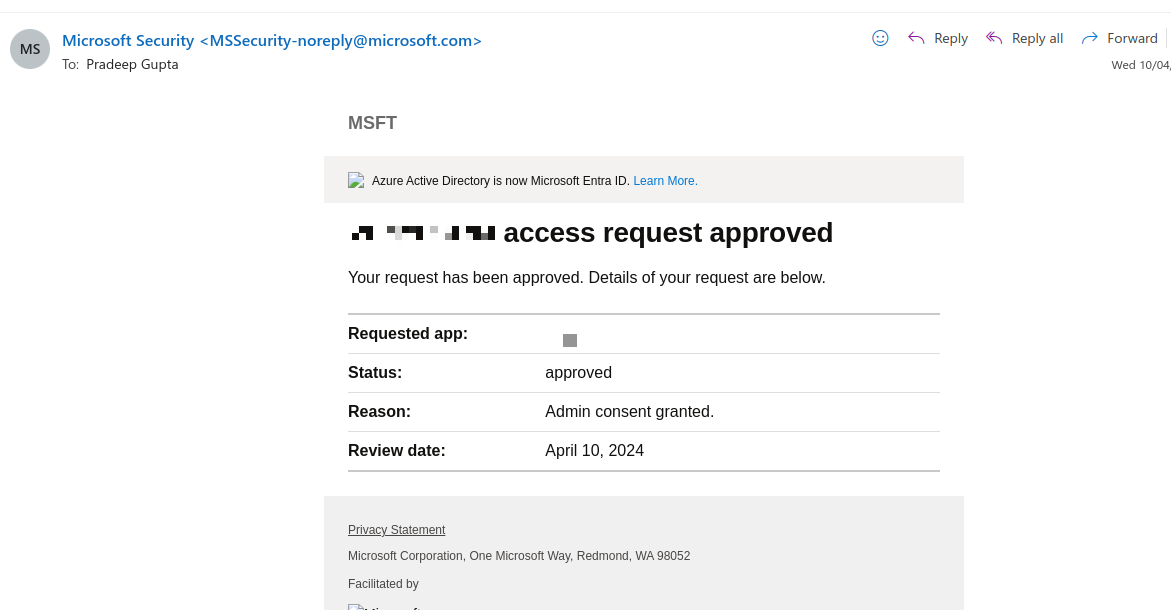Click the emoji reaction smiley icon
Image resolution: width=1171 pixels, height=610 pixels.
pos(880,38)
